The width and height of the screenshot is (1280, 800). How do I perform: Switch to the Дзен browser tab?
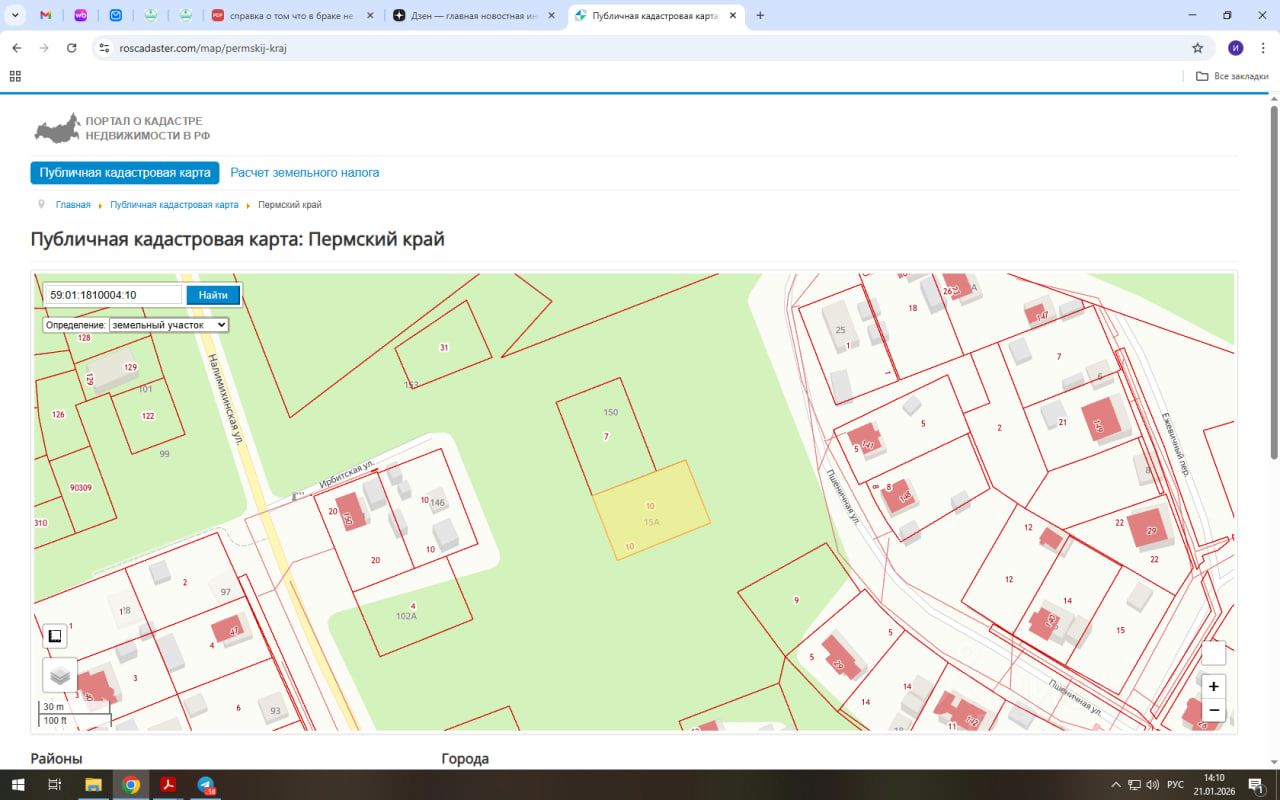coord(475,16)
